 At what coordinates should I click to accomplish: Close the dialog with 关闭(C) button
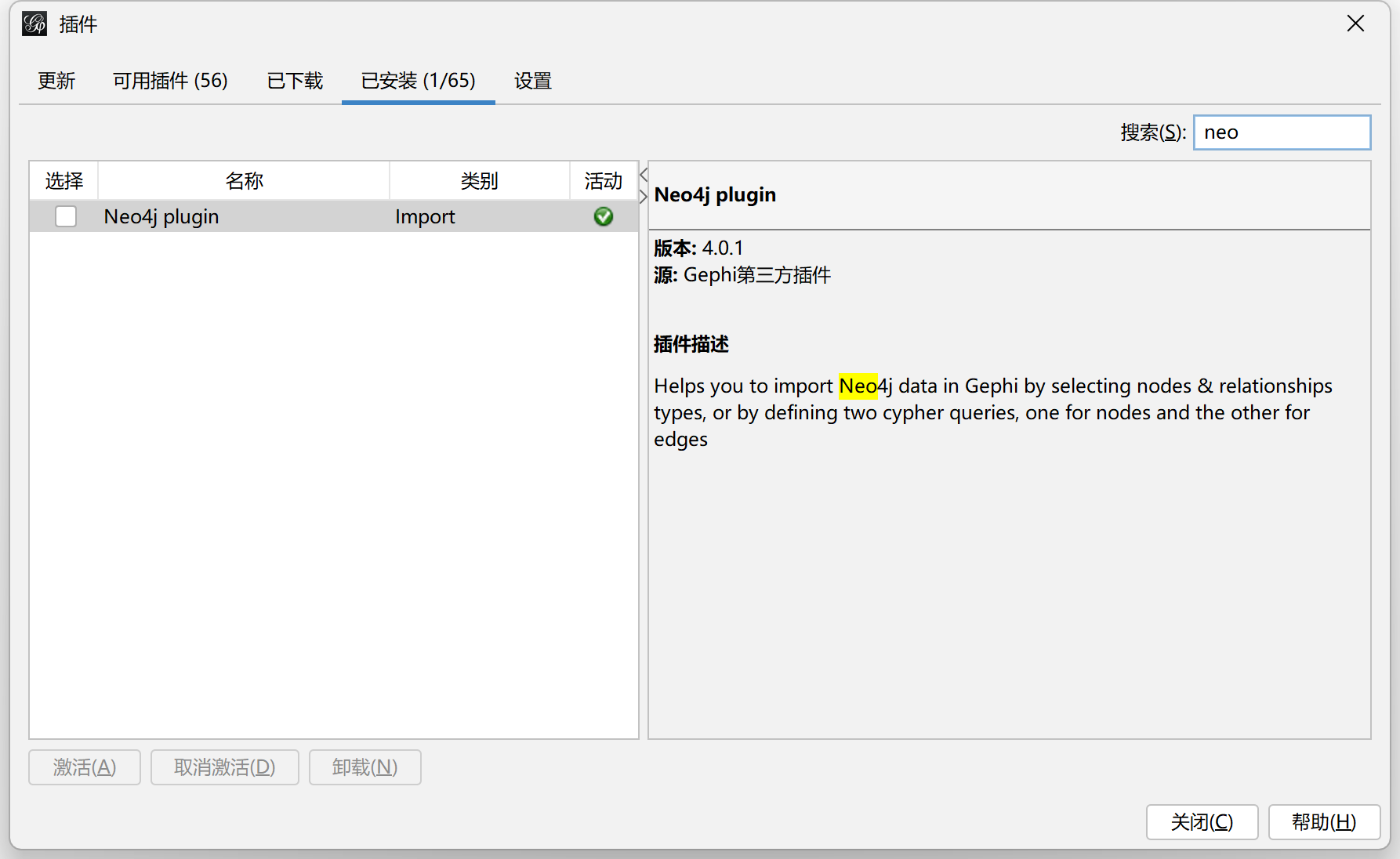tap(1202, 822)
